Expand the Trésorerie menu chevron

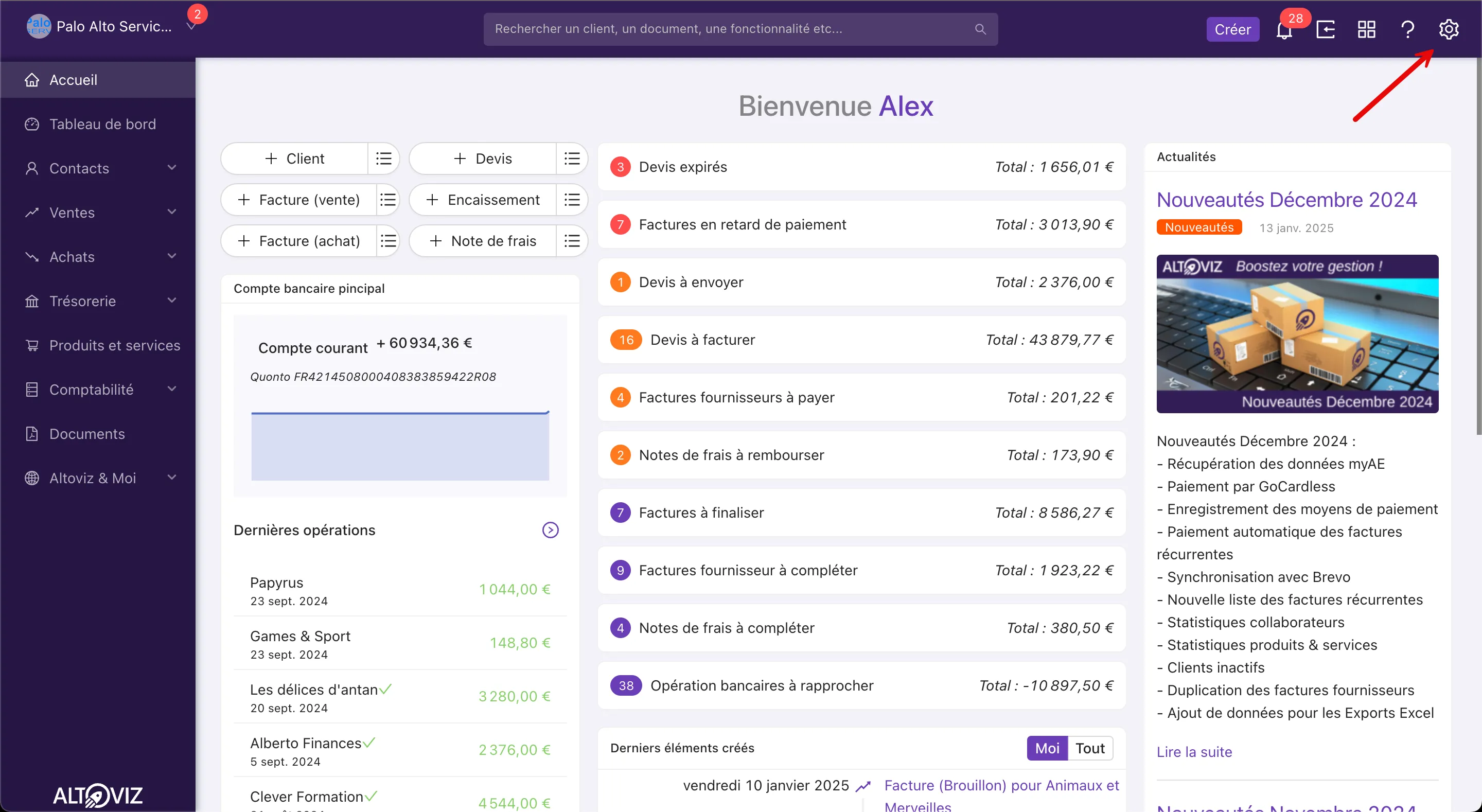point(171,301)
